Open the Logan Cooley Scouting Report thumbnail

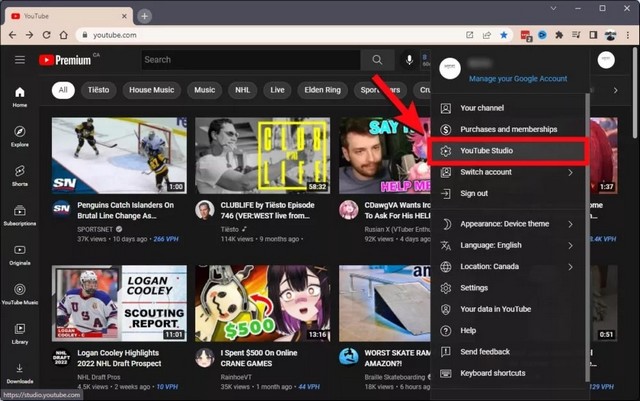pos(119,303)
